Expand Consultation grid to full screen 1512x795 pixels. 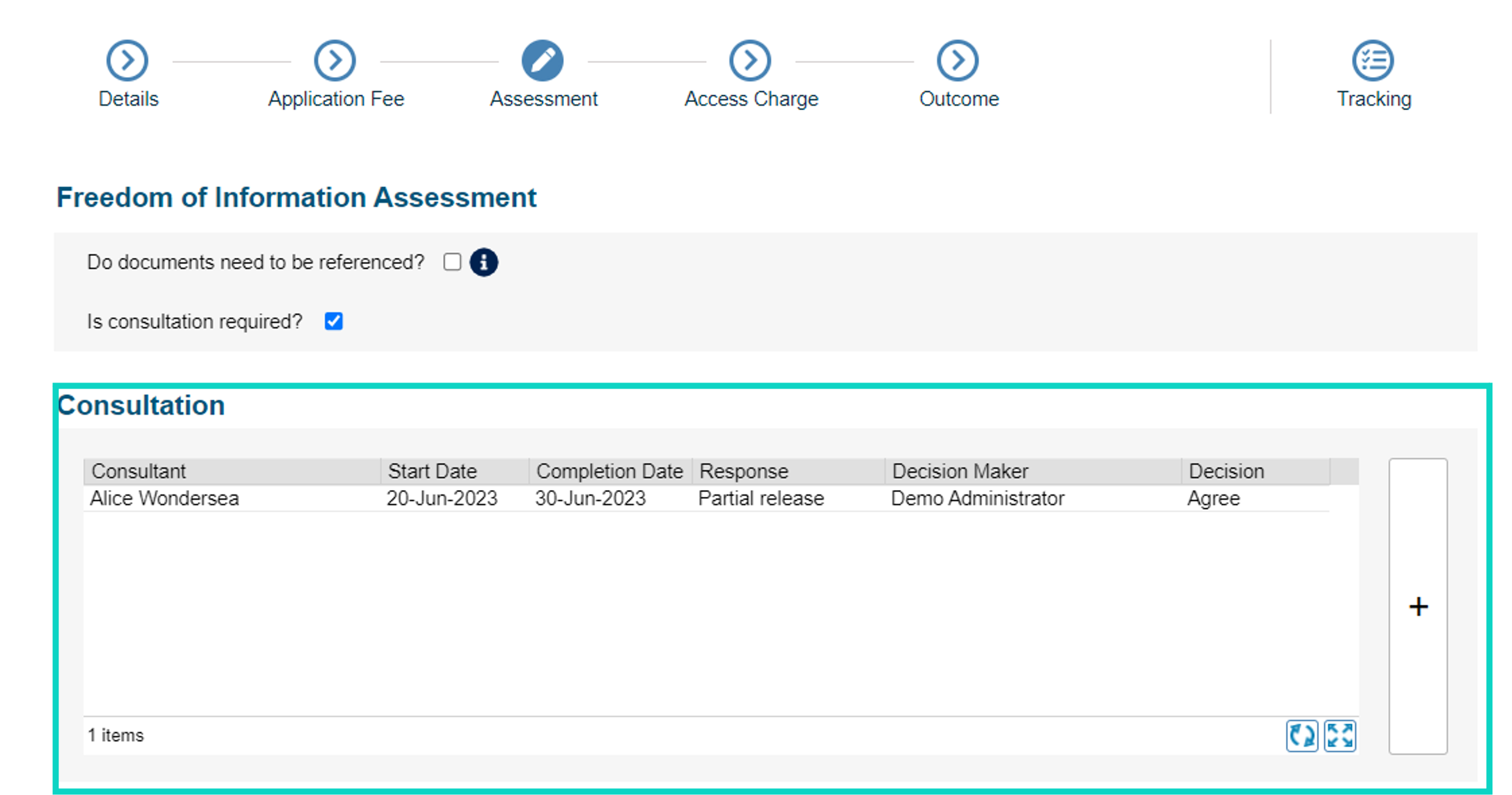click(1340, 735)
